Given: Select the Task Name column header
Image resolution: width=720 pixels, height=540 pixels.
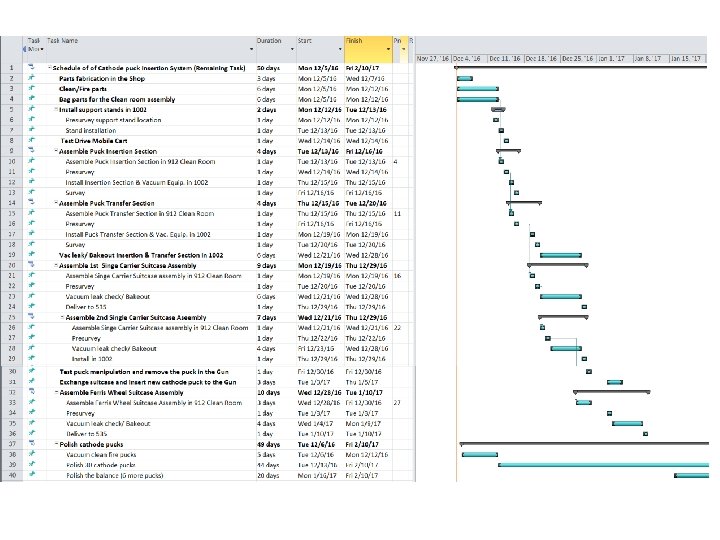Looking at the screenshot, I should [151, 49].
